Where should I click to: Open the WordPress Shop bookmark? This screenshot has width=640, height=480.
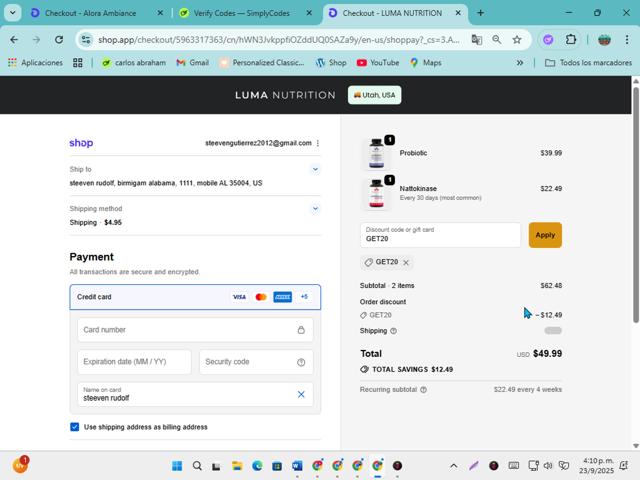(331, 62)
